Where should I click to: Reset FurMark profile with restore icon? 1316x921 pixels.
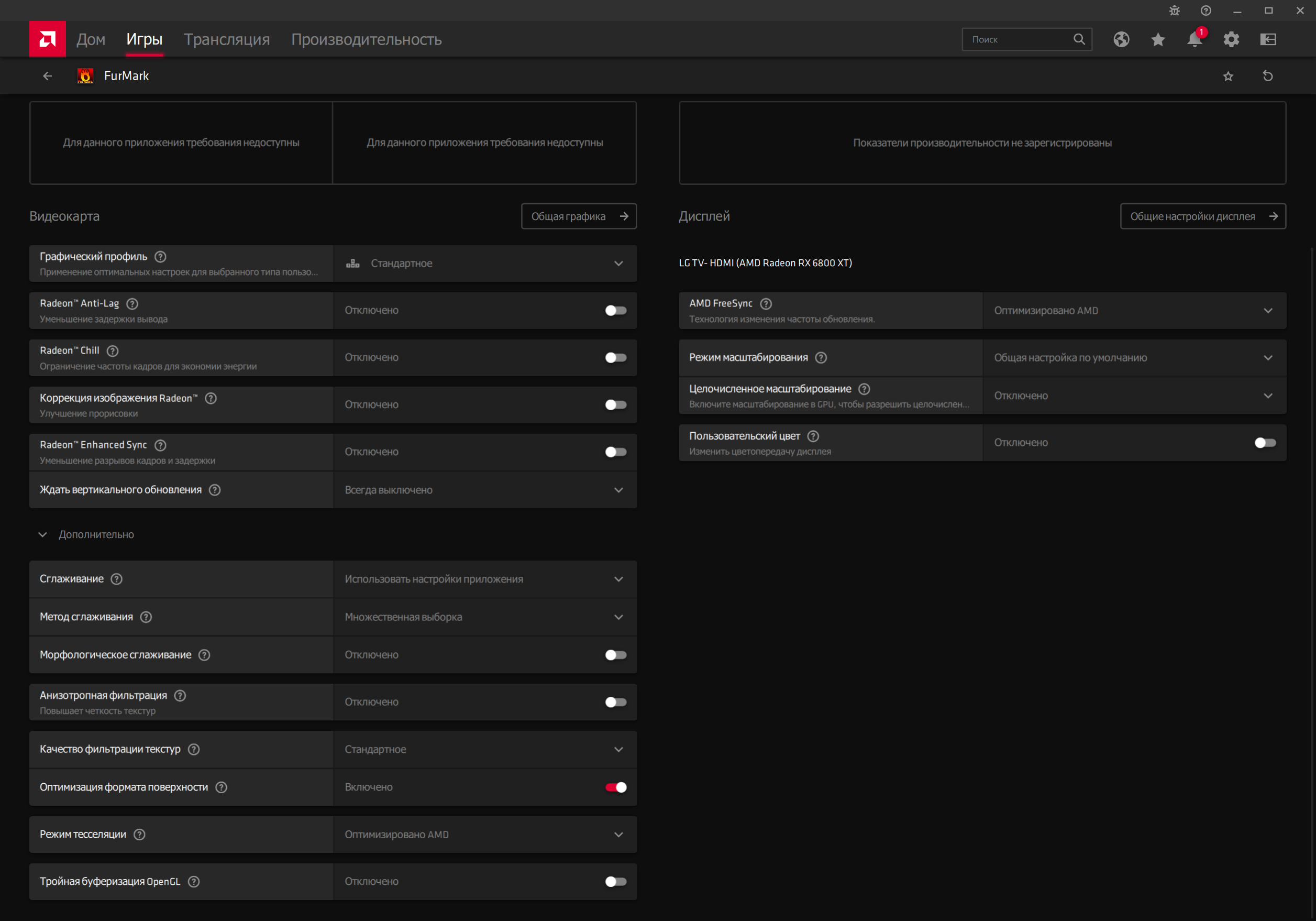point(1268,75)
